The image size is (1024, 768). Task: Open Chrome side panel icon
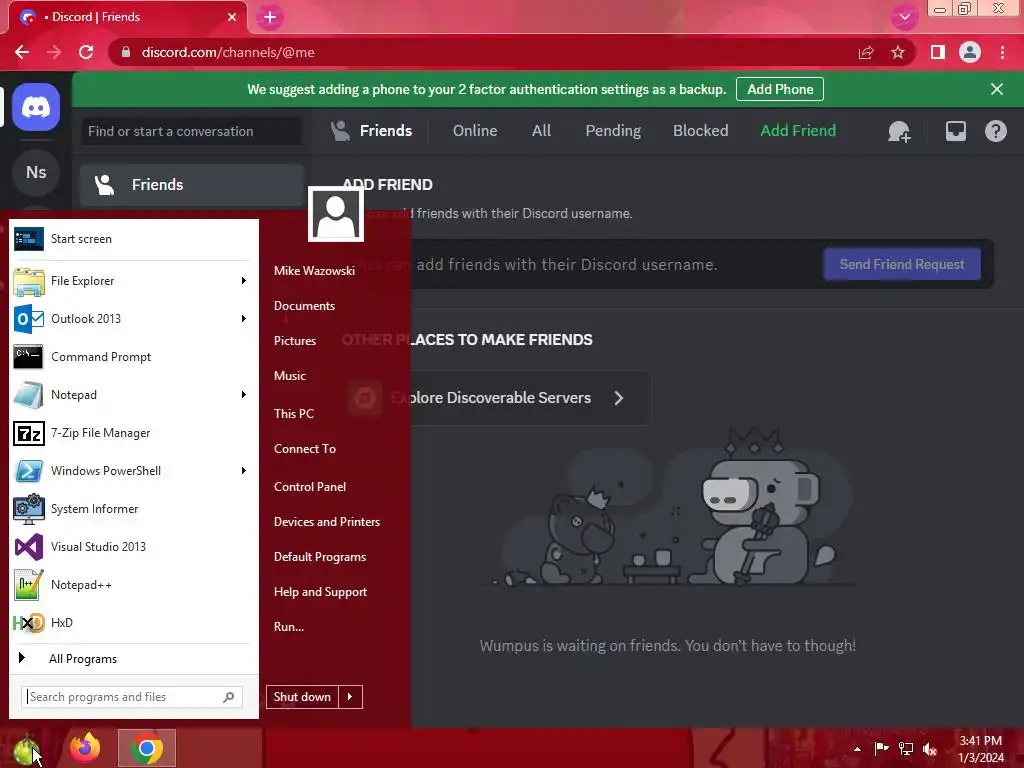pos(938,52)
